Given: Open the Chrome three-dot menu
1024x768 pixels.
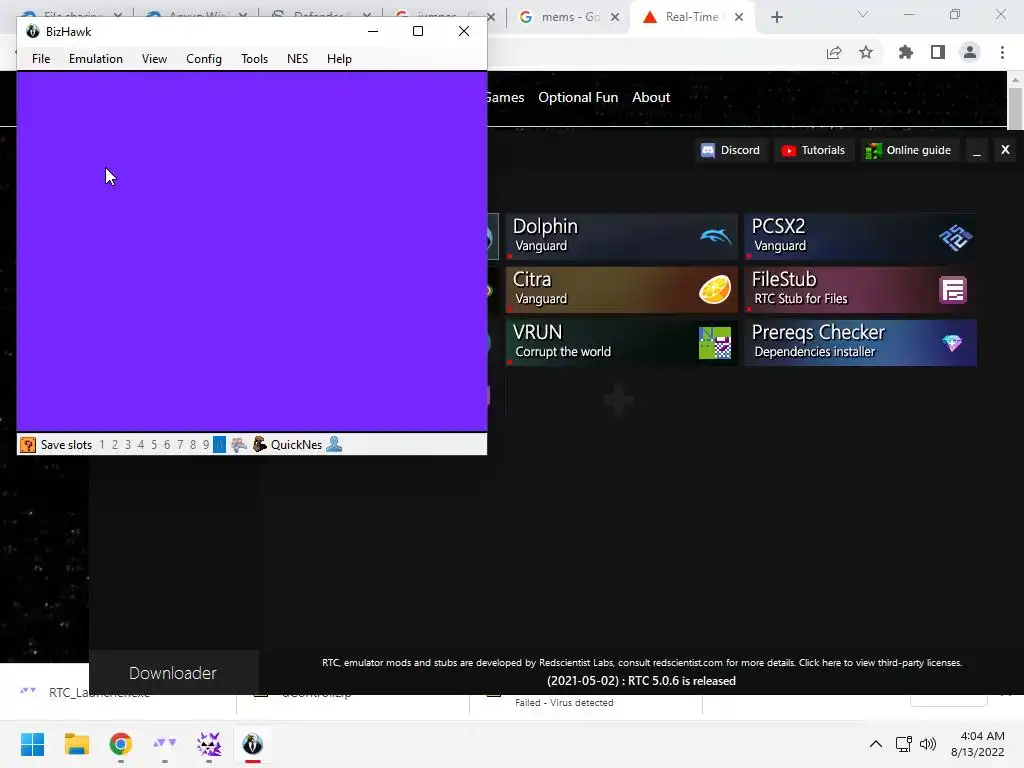Looking at the screenshot, I should click(1002, 53).
